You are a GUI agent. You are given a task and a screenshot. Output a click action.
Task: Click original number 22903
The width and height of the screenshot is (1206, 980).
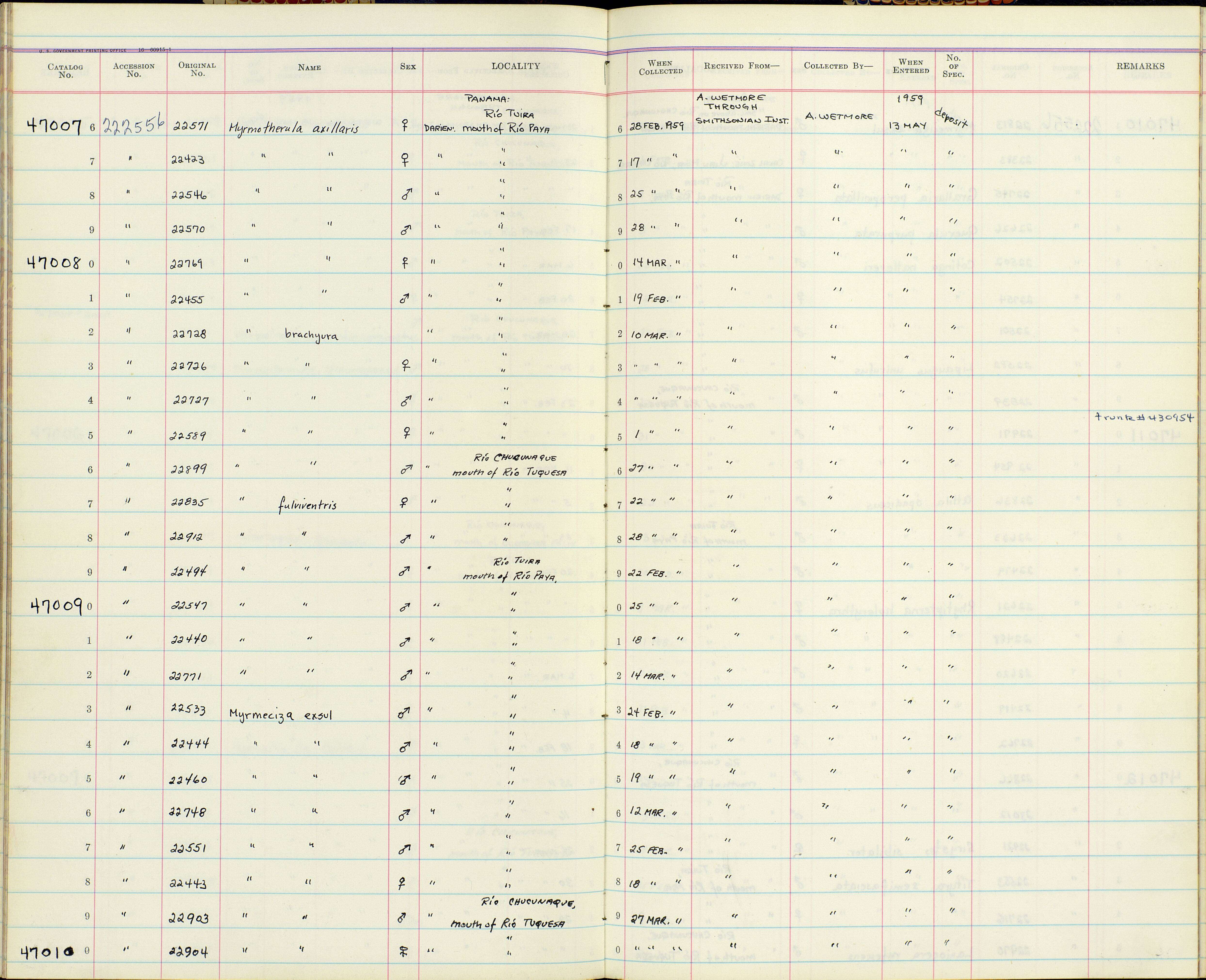pyautogui.click(x=189, y=918)
